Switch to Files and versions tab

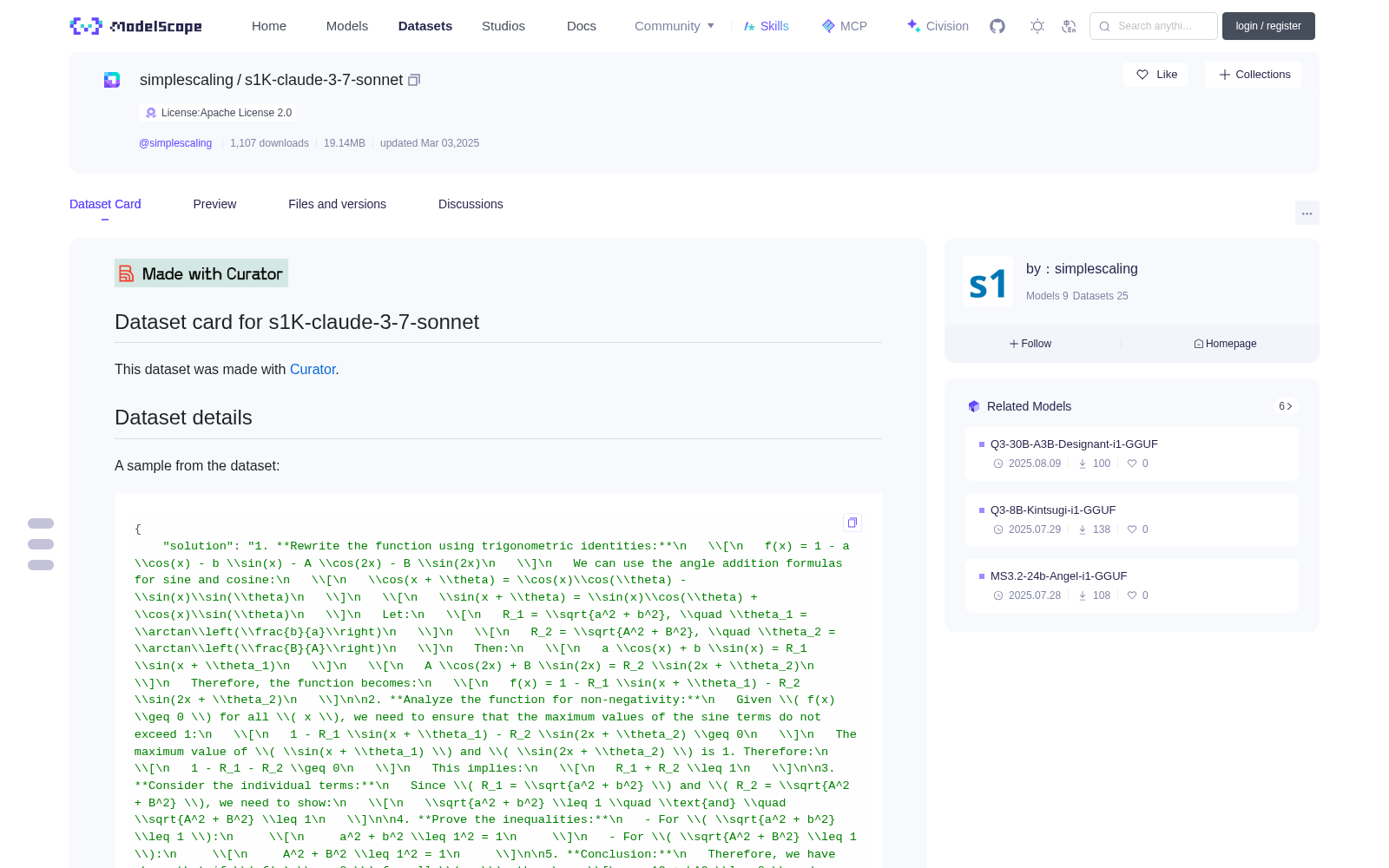[x=337, y=204]
